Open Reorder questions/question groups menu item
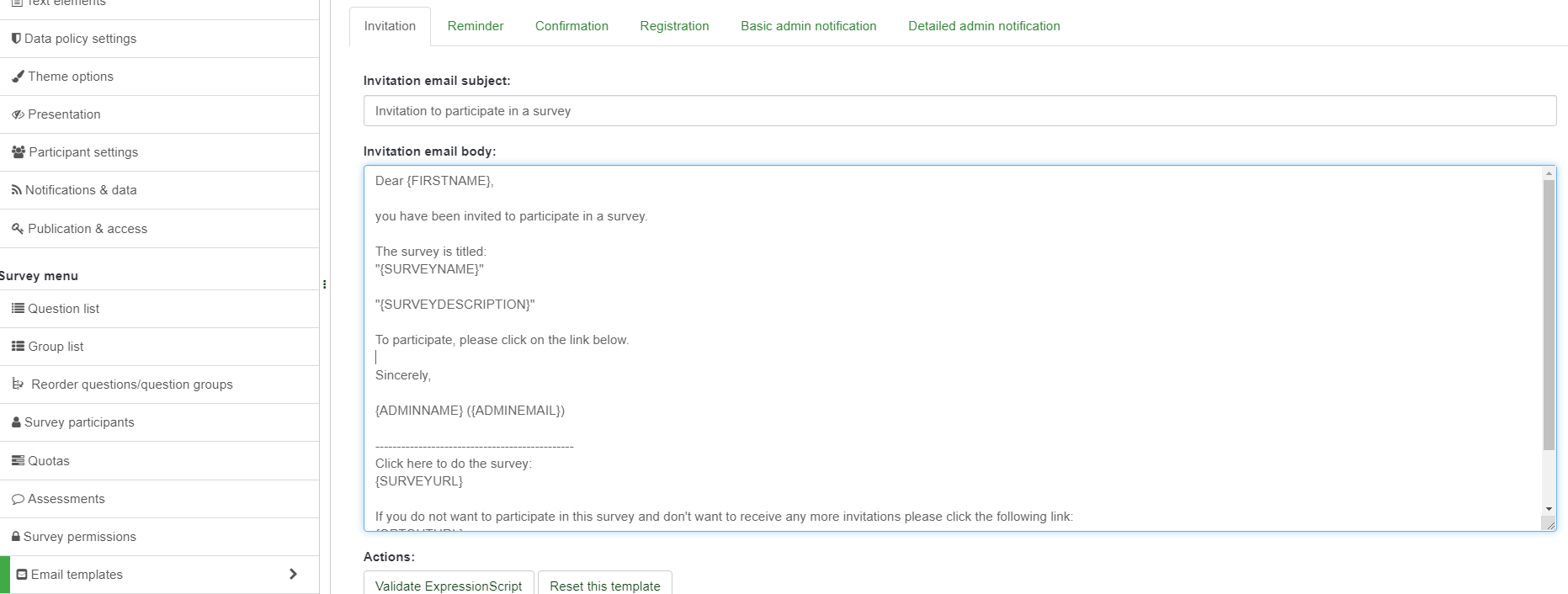Viewport: 1568px width, 594px height. tap(131, 385)
